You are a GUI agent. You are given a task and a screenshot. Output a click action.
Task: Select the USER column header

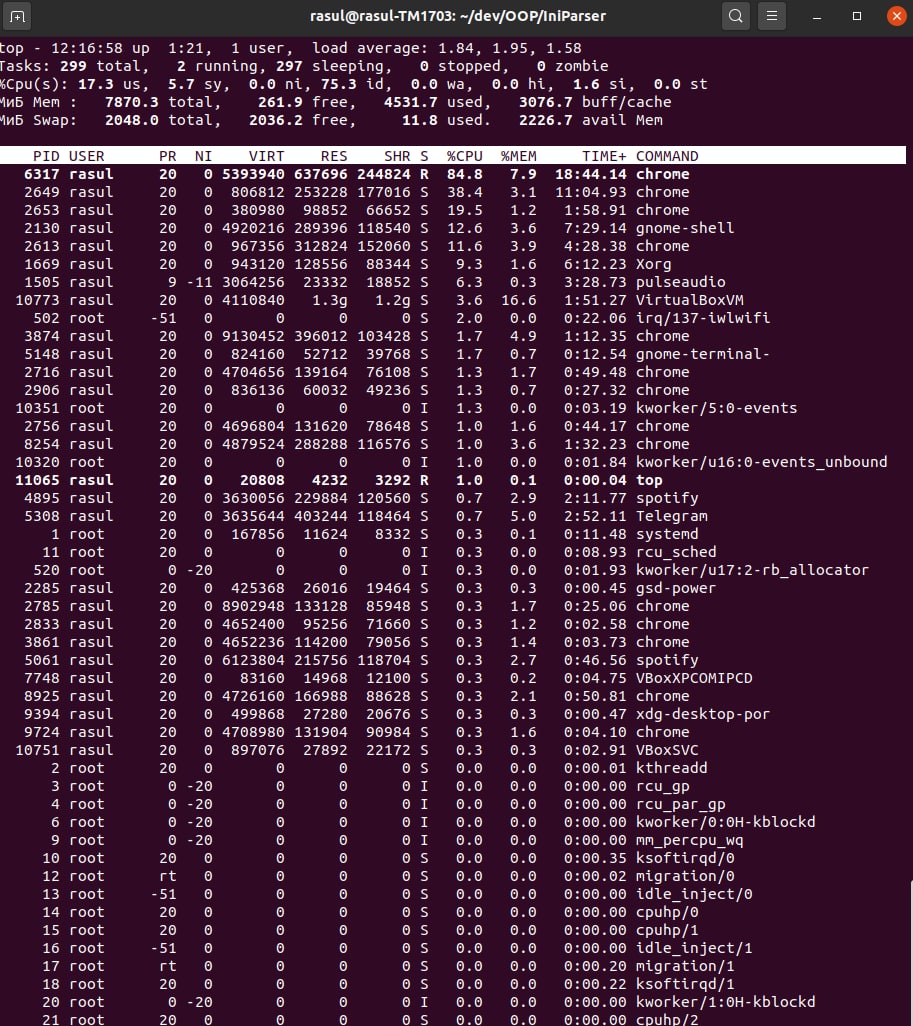pyautogui.click(x=86, y=156)
